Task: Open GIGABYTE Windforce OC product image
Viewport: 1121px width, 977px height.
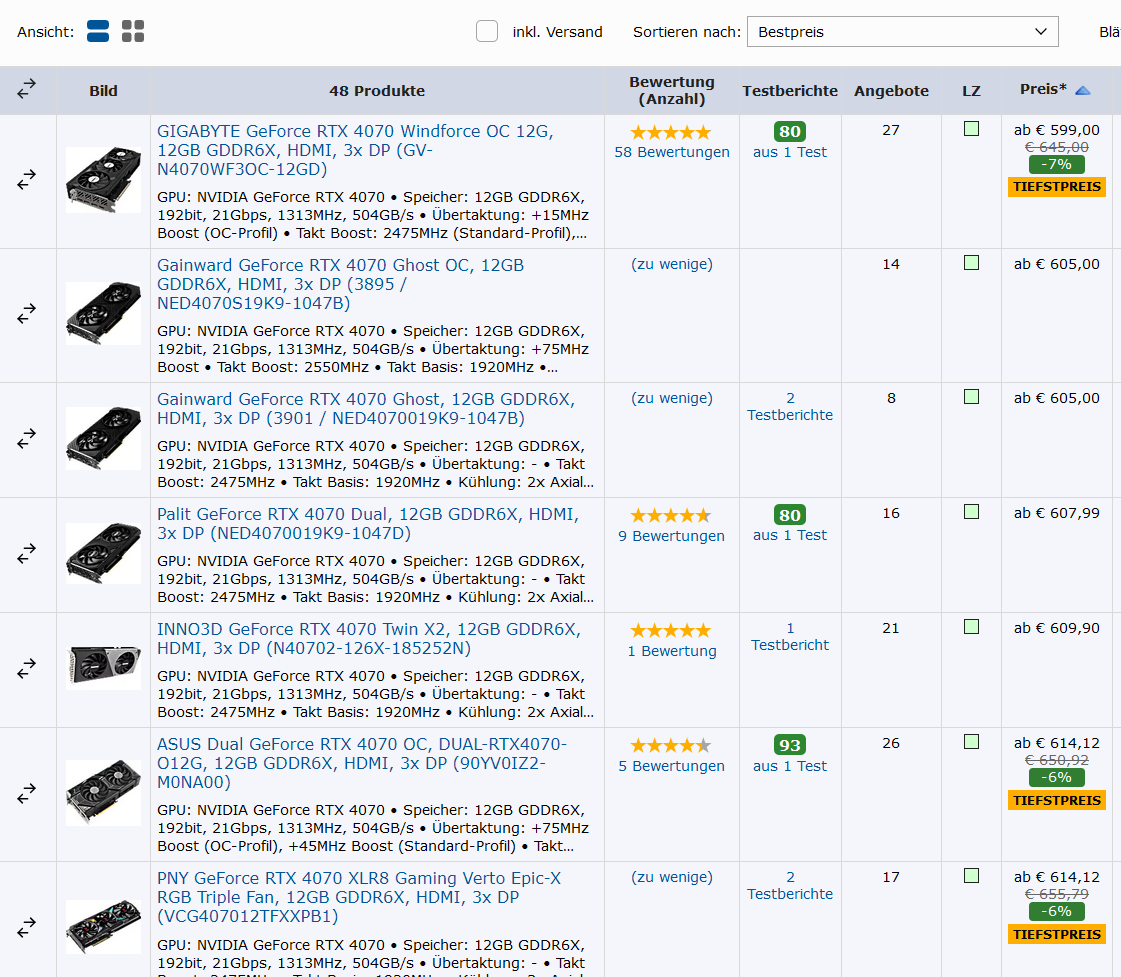Action: [x=104, y=179]
